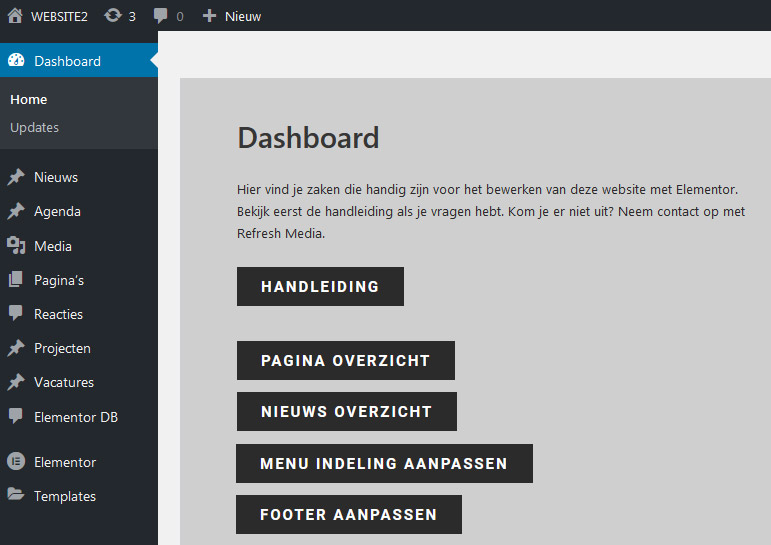Click the Media icon in sidebar

[x=16, y=246]
